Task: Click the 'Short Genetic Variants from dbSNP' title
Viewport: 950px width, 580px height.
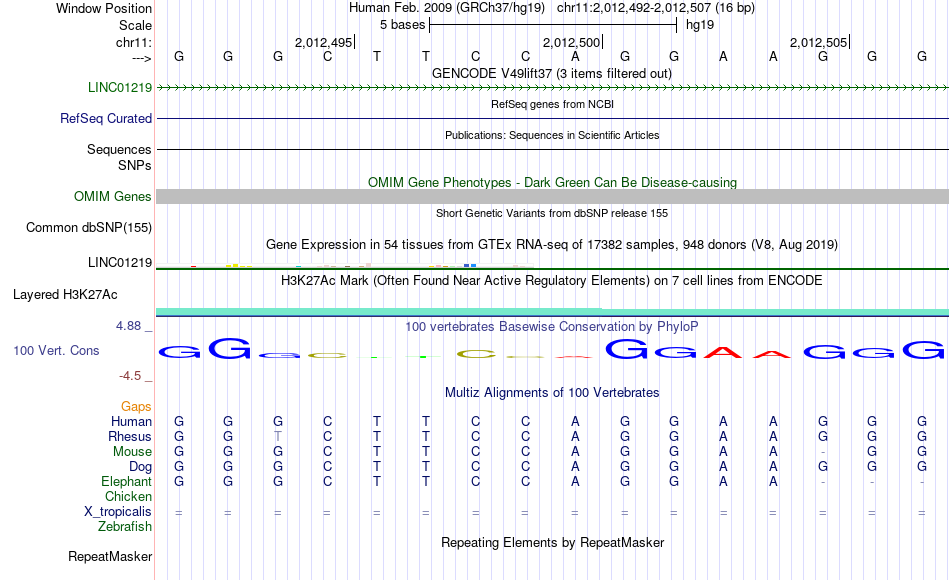Action: point(552,213)
